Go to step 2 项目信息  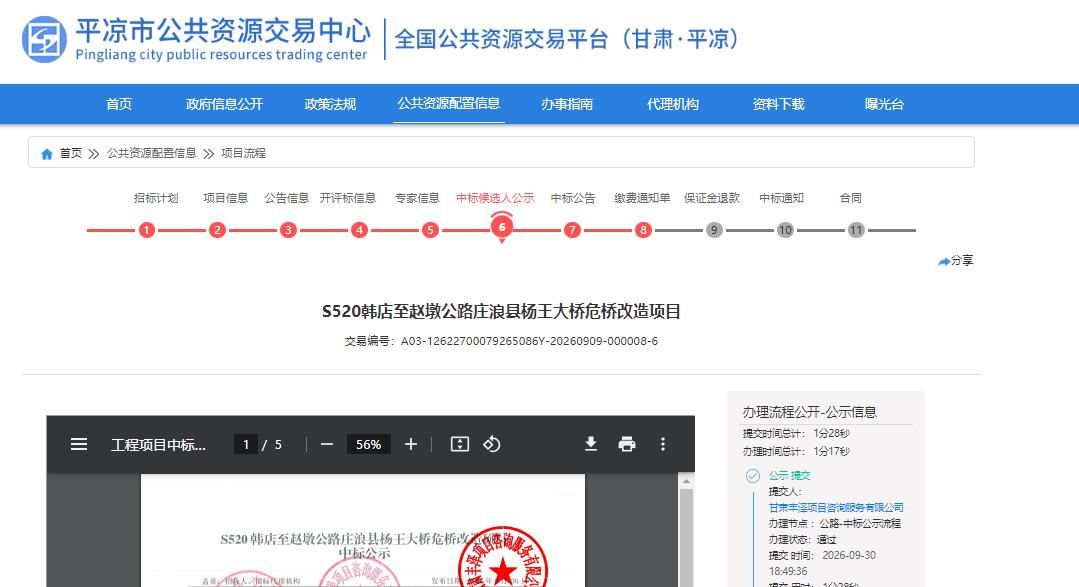tap(217, 230)
